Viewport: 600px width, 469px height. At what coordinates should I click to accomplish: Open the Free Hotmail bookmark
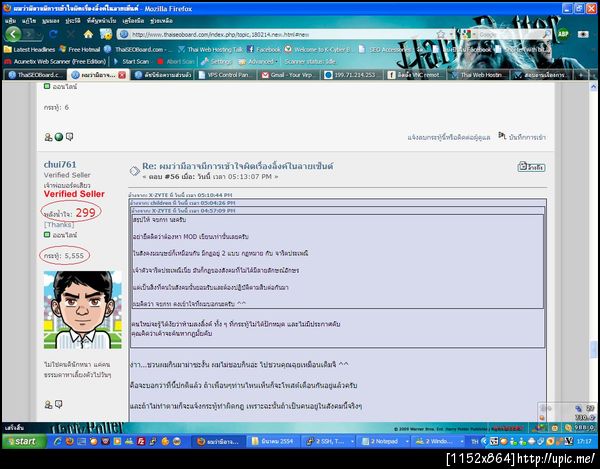click(x=80, y=49)
